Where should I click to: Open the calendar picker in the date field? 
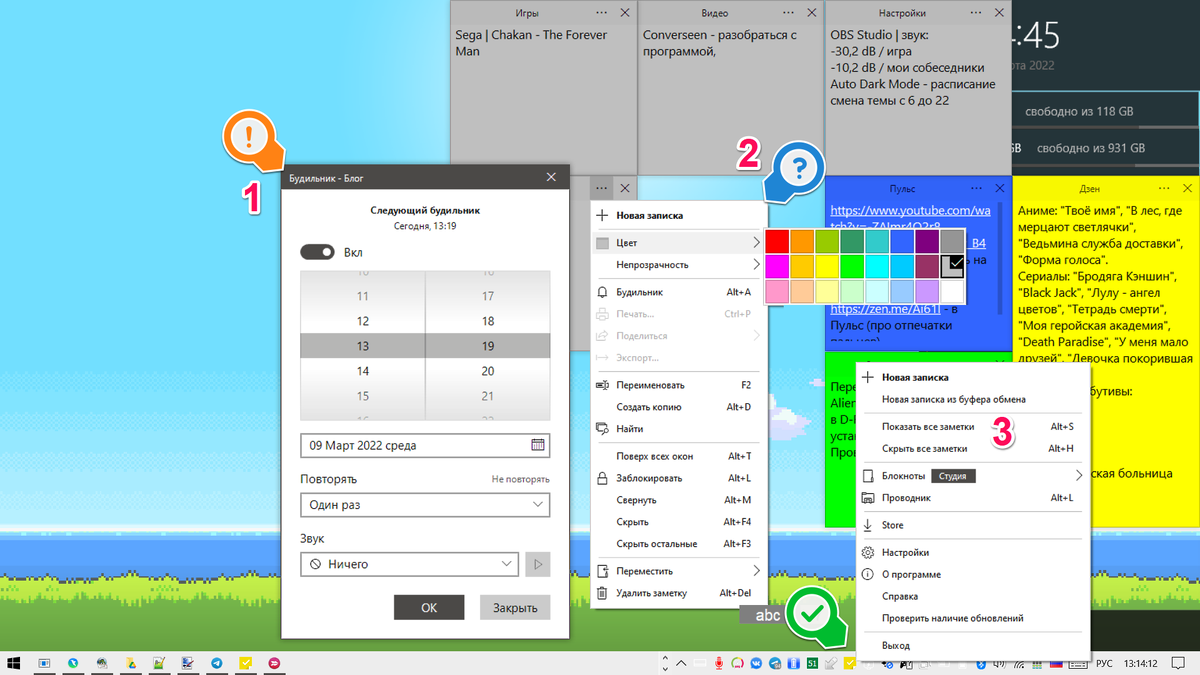(x=538, y=445)
